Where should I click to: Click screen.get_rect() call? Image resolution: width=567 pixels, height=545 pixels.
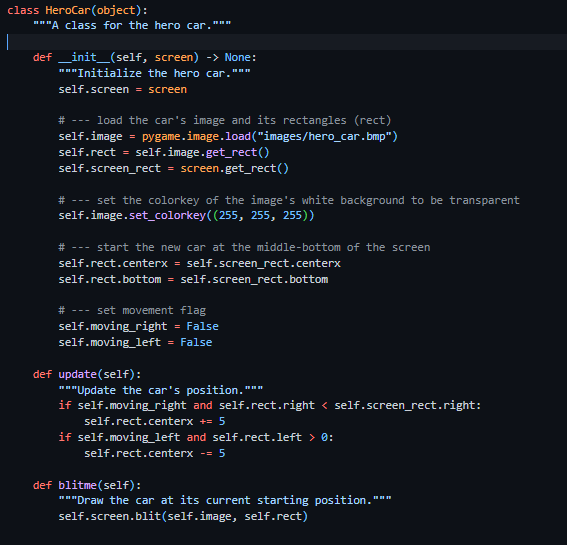(x=234, y=168)
